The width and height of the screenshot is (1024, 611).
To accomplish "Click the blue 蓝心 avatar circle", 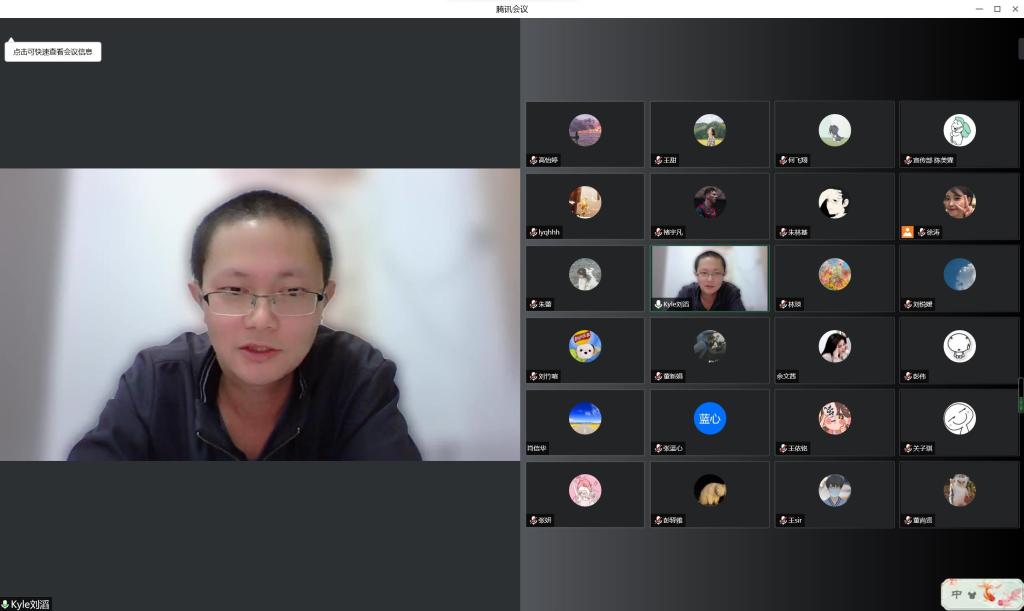I will click(x=709, y=418).
